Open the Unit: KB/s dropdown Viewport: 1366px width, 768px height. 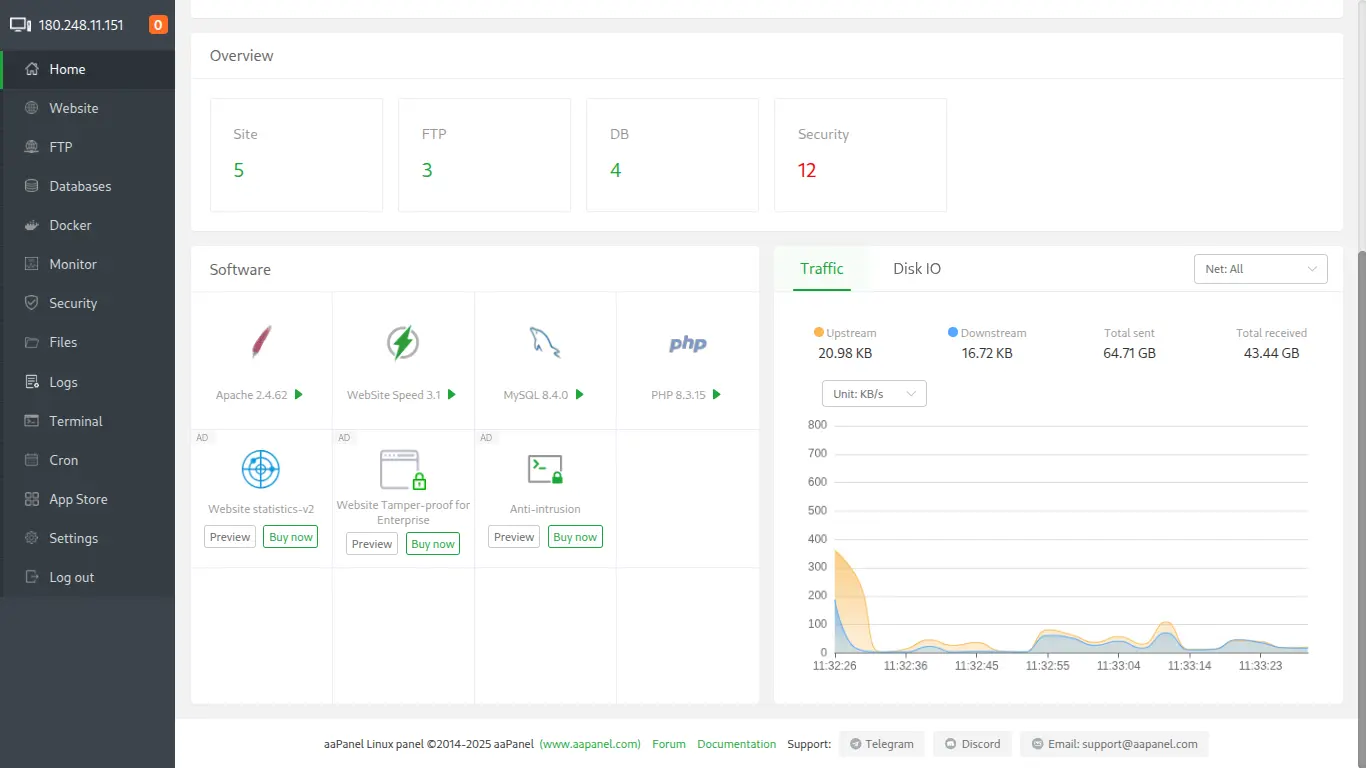[x=874, y=394]
